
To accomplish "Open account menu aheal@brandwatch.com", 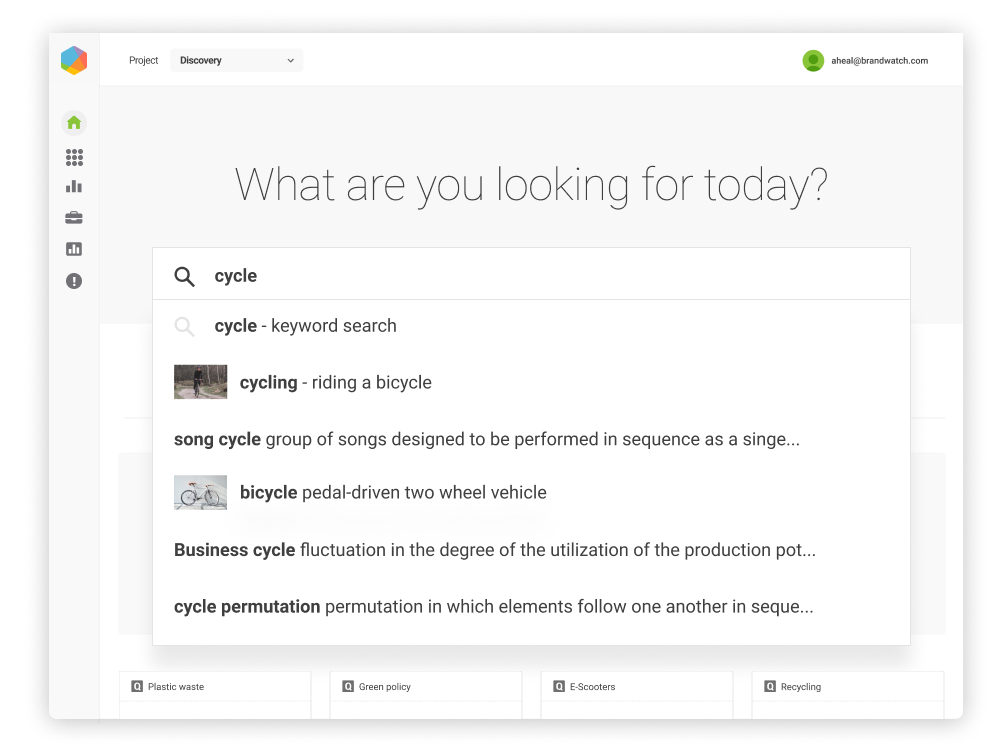I will point(879,61).
